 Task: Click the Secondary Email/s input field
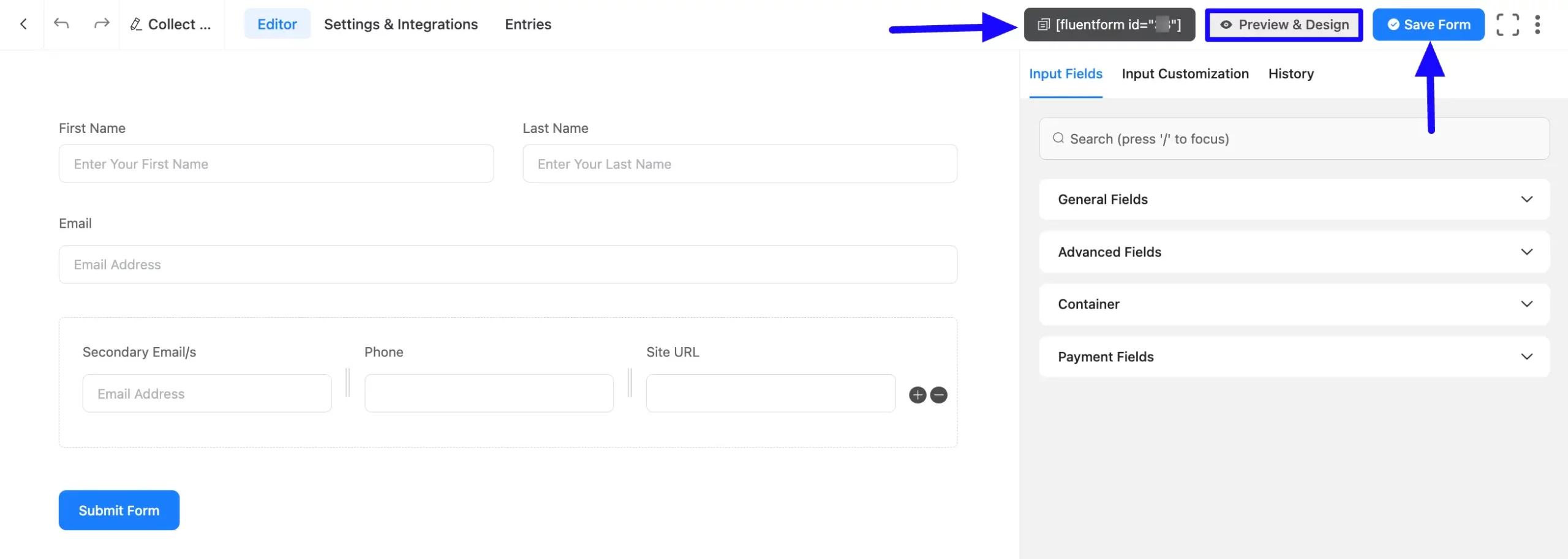(207, 393)
